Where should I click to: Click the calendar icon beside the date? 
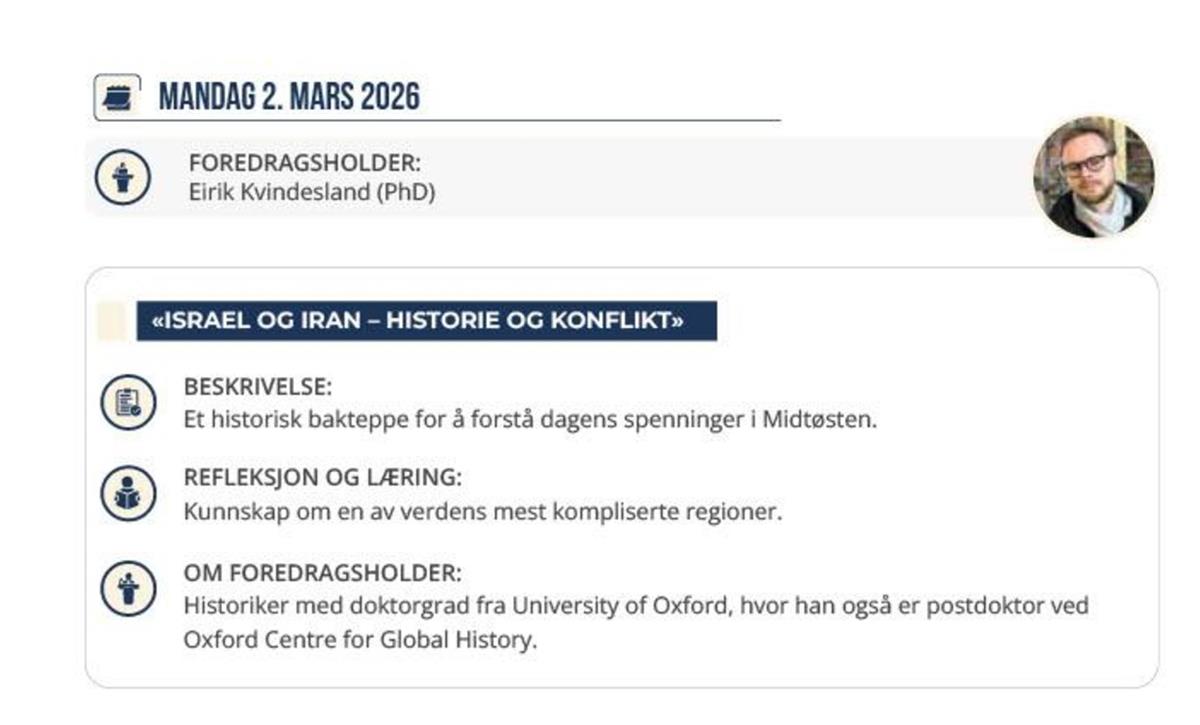tap(116, 97)
